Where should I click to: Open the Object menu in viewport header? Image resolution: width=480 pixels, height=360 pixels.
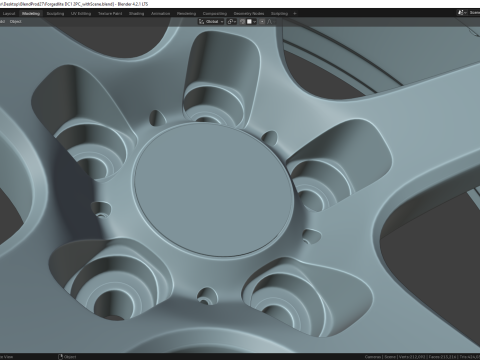[16, 22]
